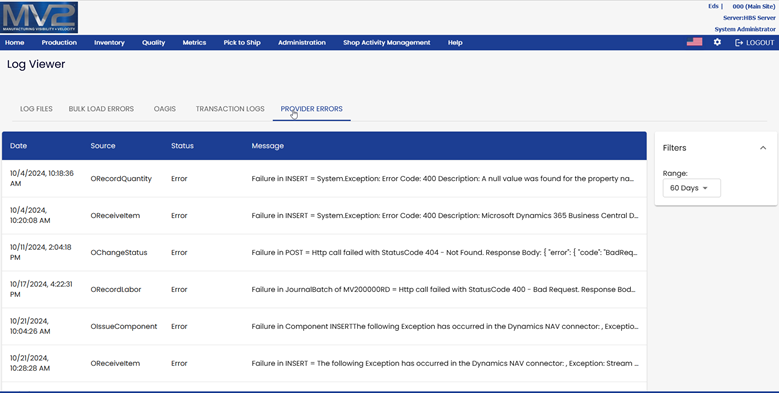This screenshot has height=393, width=779.
Task: Open the Stream exception error message
Action: [x=445, y=363]
